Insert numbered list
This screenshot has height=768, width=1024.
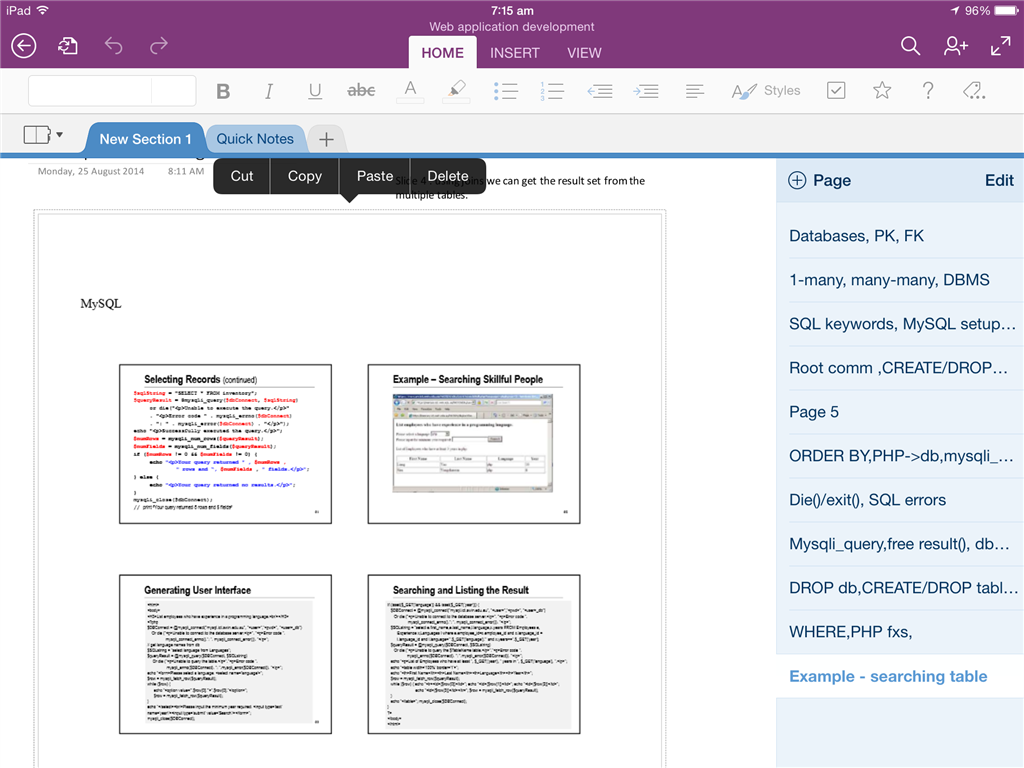[x=552, y=91]
